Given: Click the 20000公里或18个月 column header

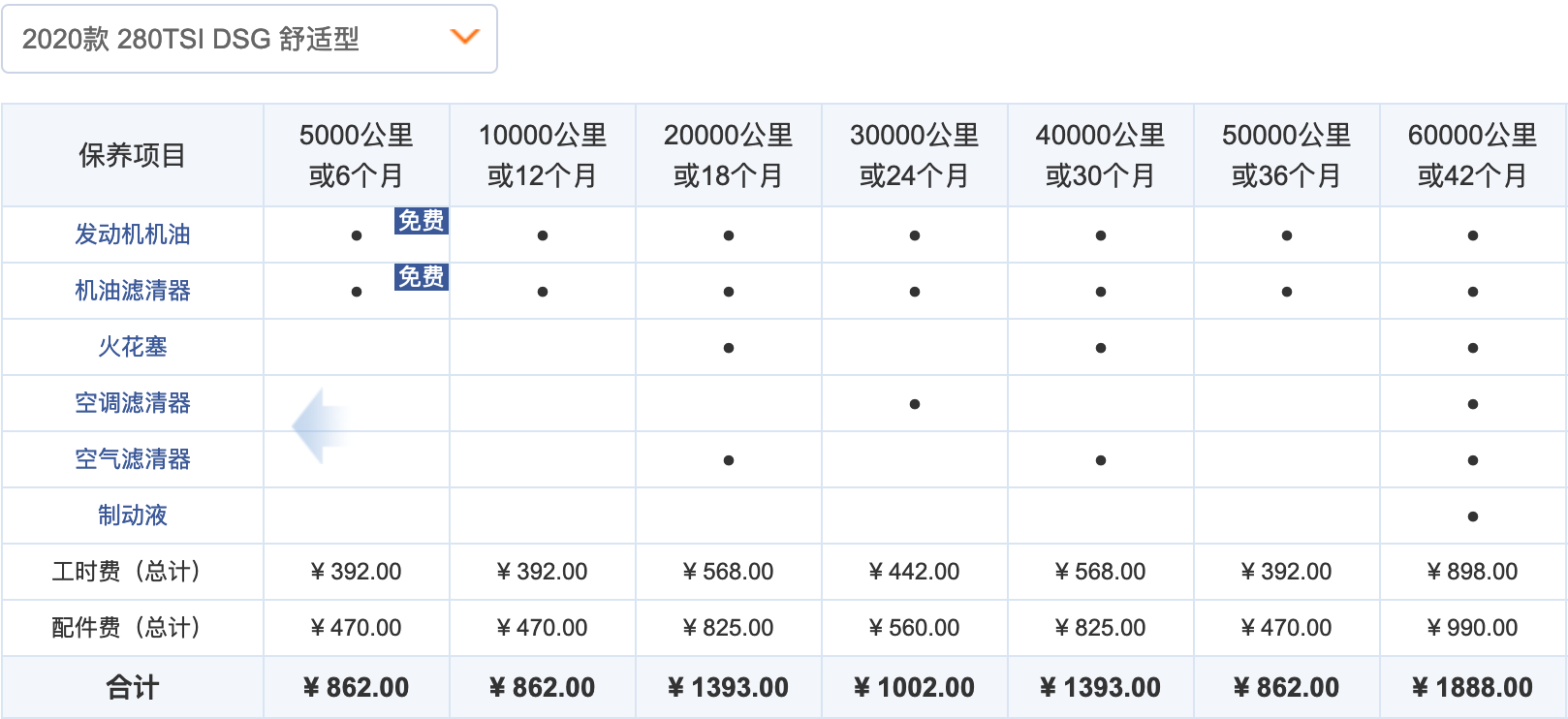Looking at the screenshot, I should (728, 155).
